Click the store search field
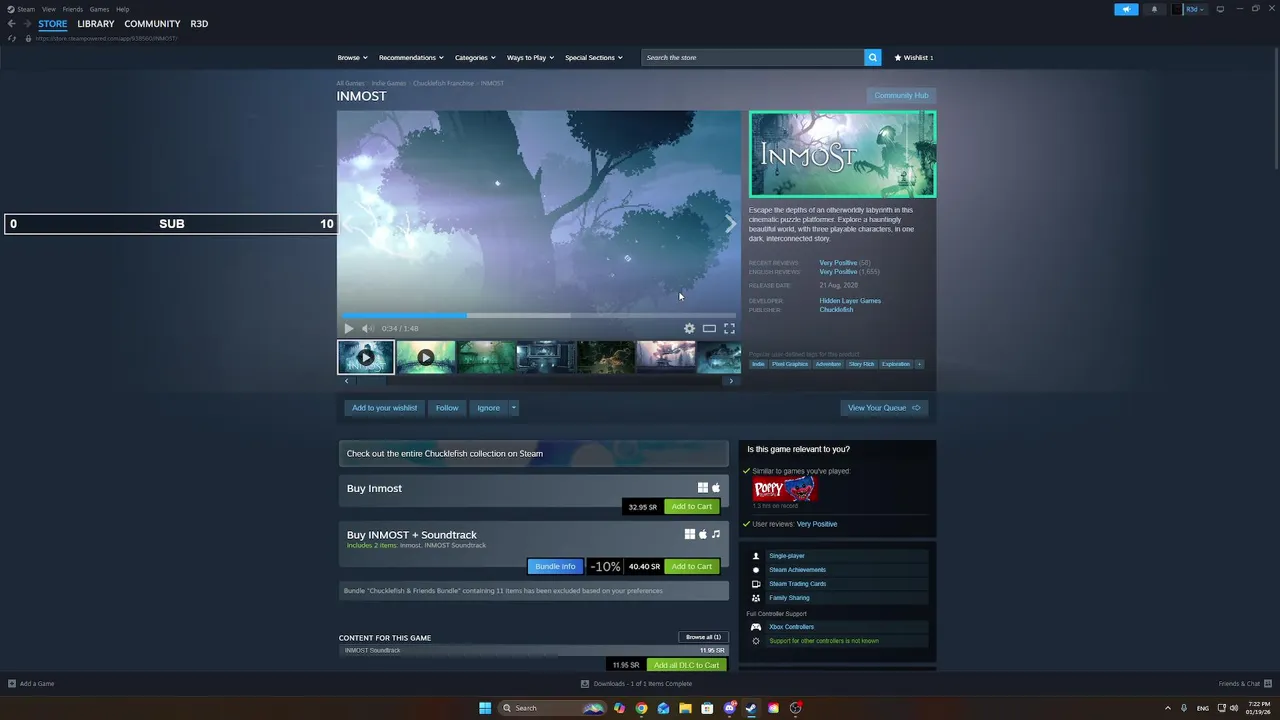1280x720 pixels. [752, 58]
